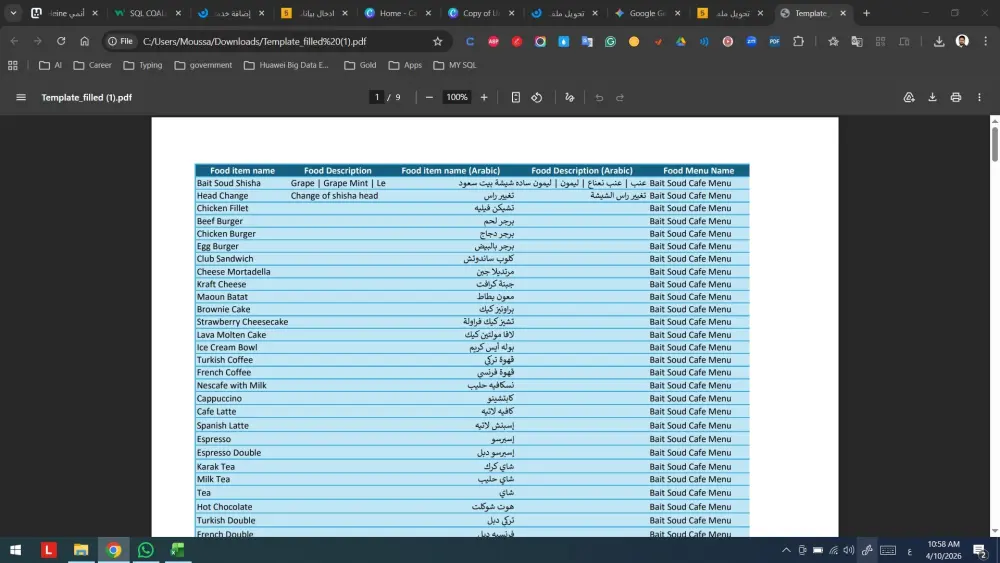Select the PDF draw annotation tool
This screenshot has height=563, width=1000.
pos(570,98)
